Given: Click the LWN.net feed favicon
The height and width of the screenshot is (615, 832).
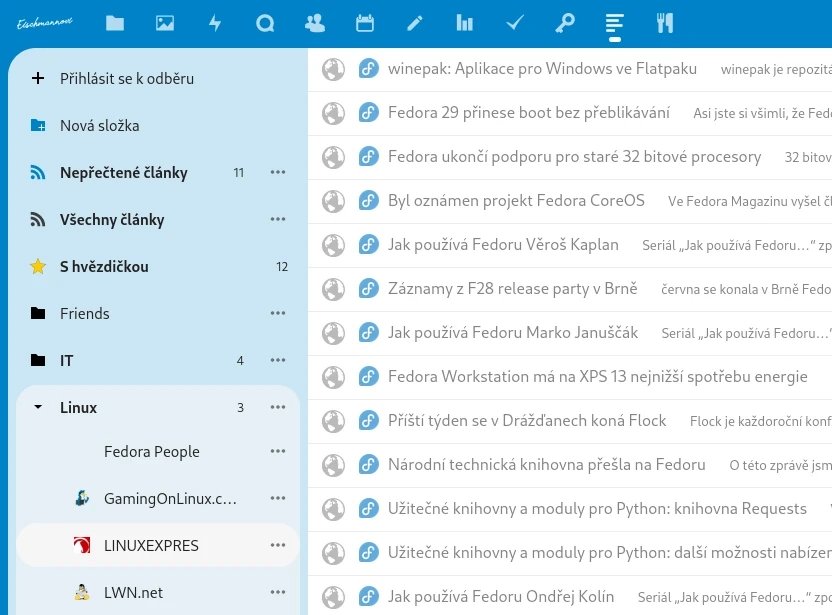Looking at the screenshot, I should [x=81, y=591].
